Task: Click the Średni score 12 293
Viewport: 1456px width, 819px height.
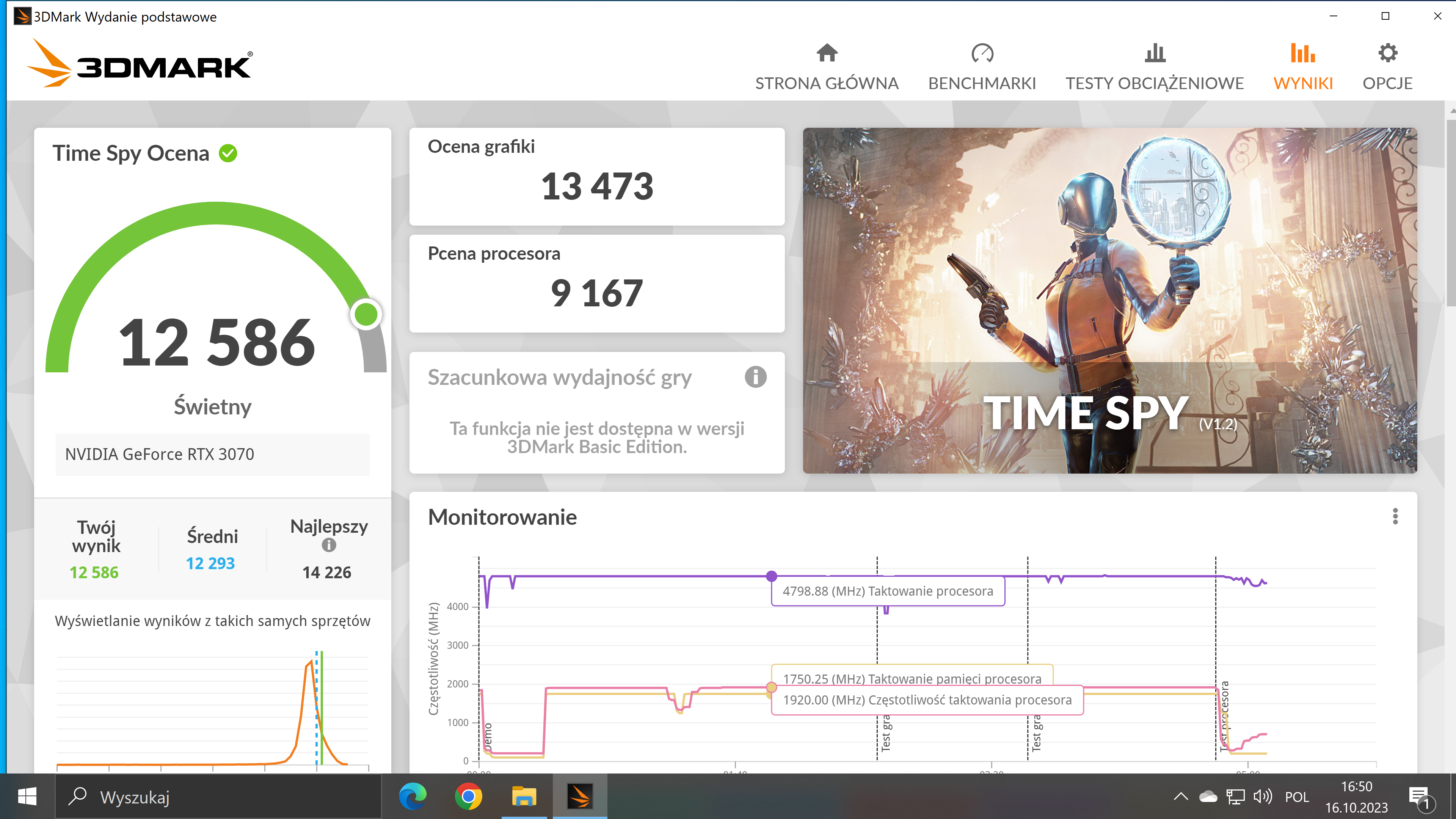Action: (x=210, y=563)
